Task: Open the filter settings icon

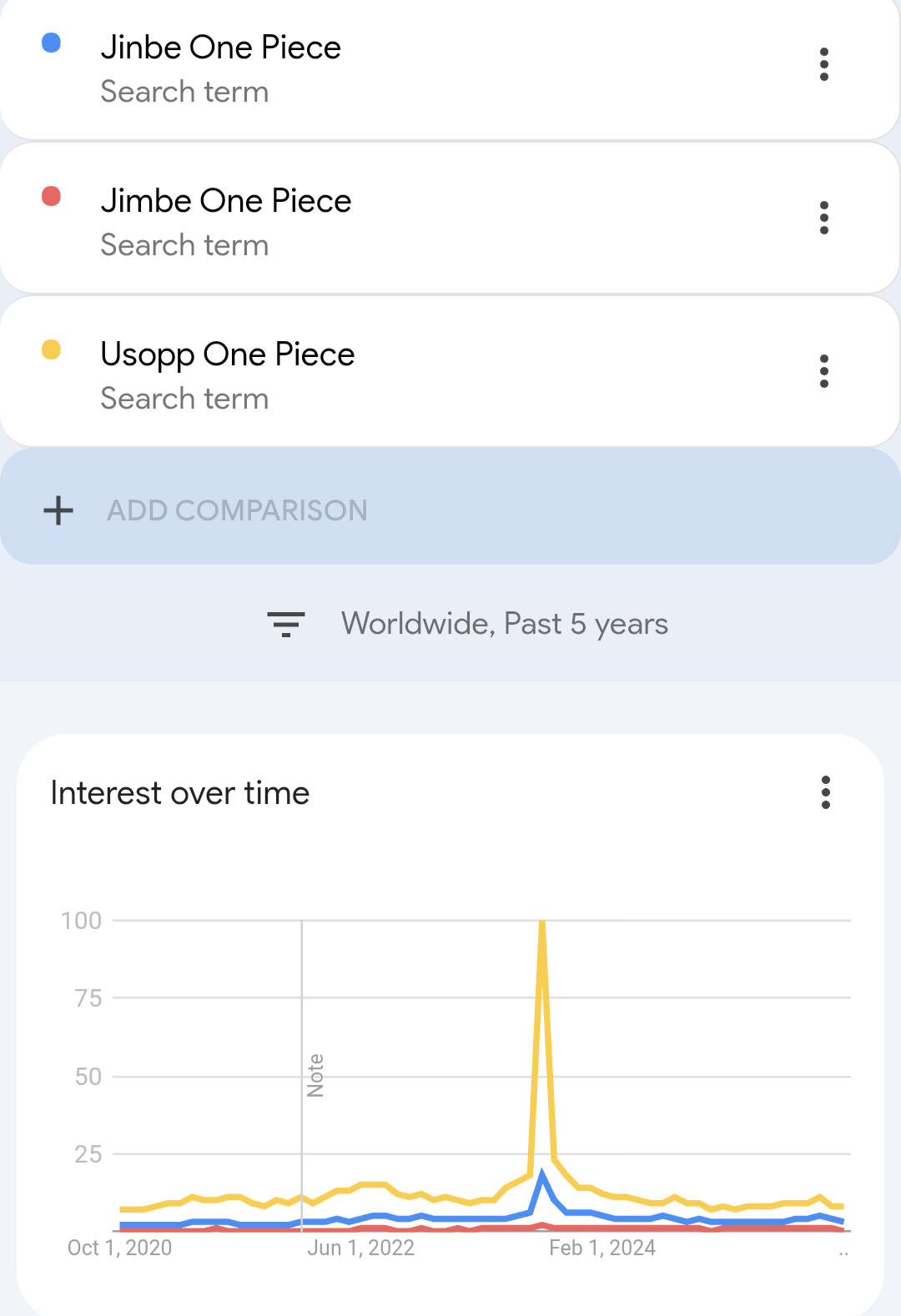Action: [x=285, y=624]
